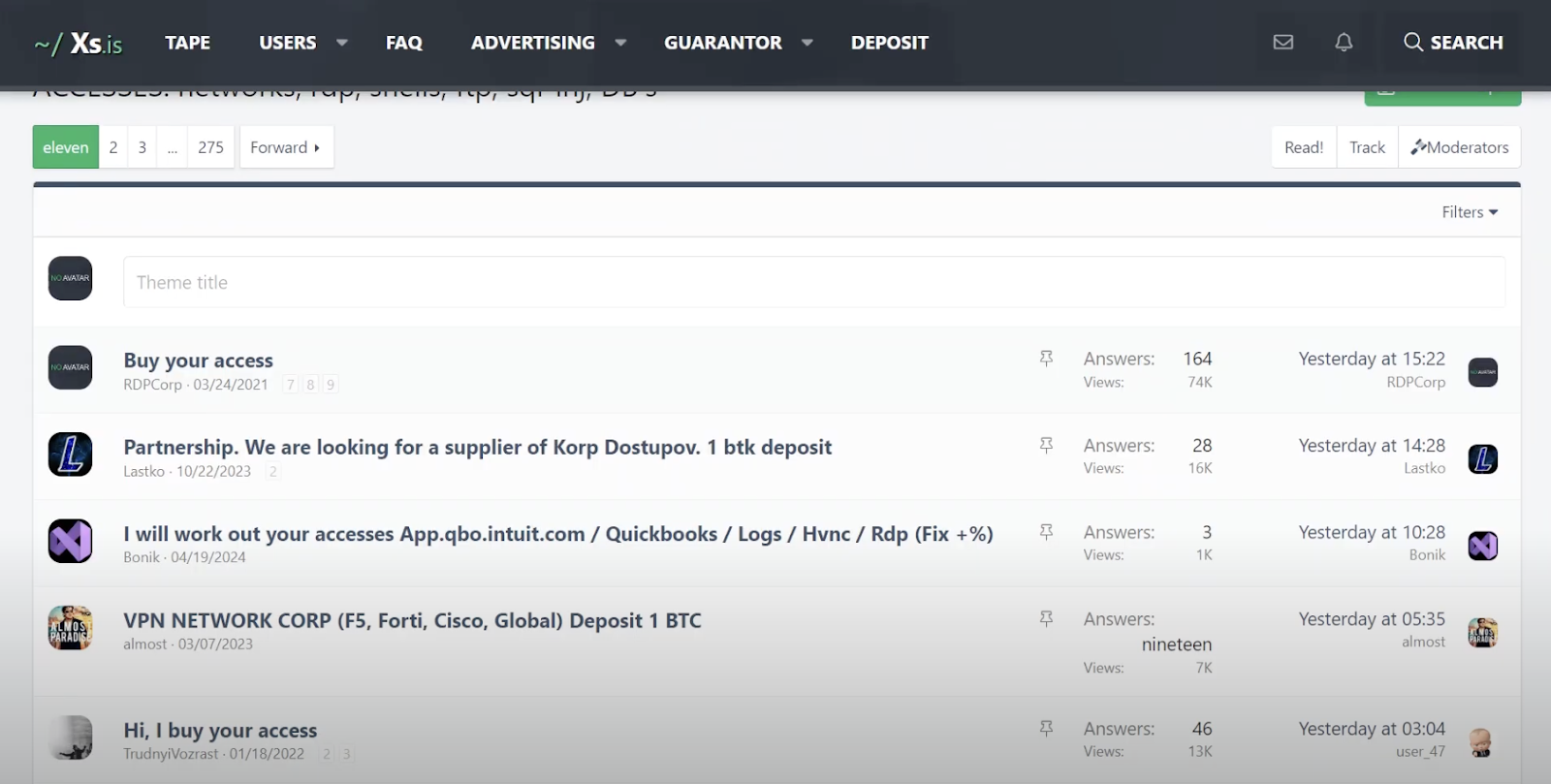Open 'Yesterday at 05:35' latest post link
1551x784 pixels.
coord(1372,618)
